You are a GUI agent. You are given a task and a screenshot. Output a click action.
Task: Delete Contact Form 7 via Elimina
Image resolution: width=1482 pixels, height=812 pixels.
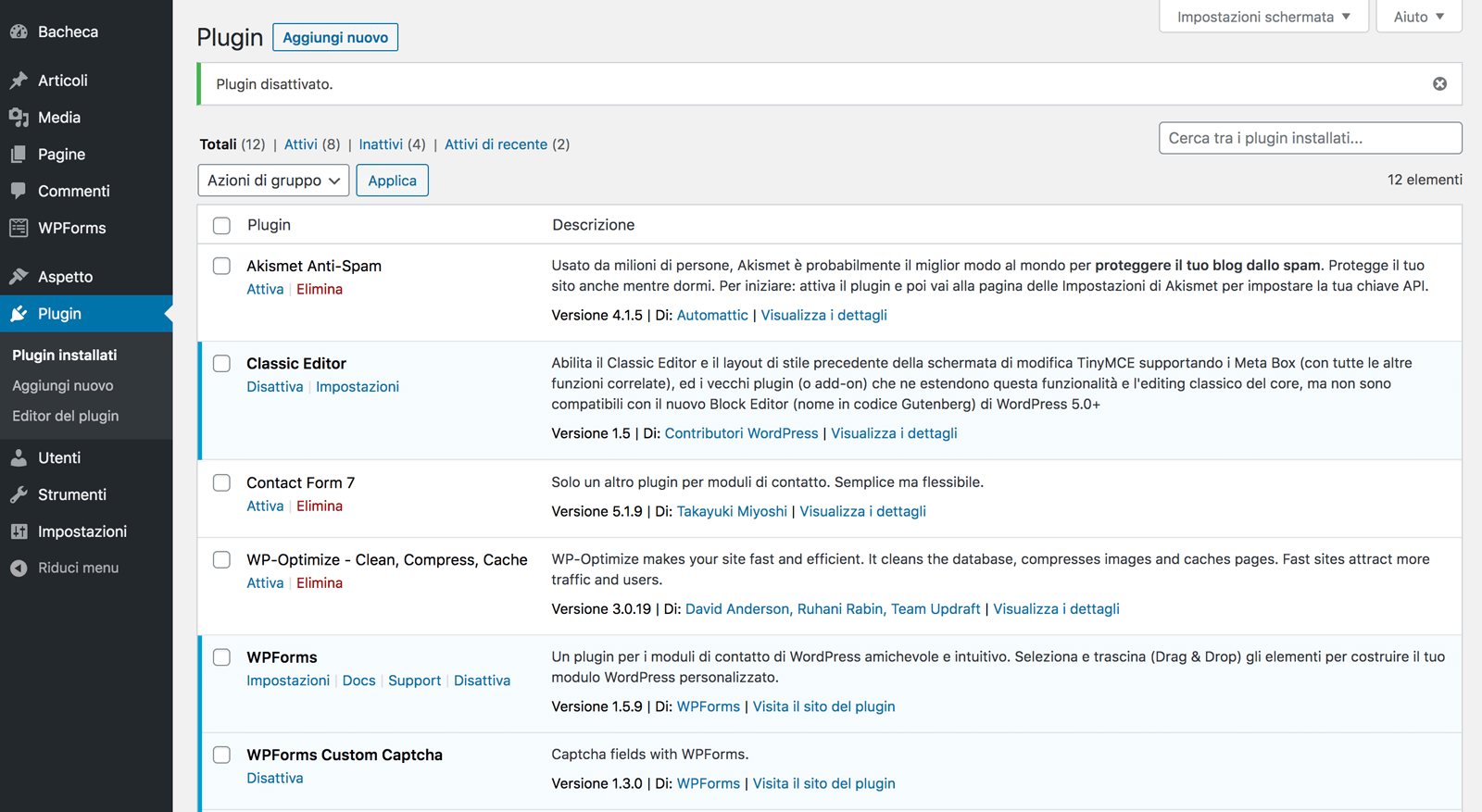click(x=320, y=506)
